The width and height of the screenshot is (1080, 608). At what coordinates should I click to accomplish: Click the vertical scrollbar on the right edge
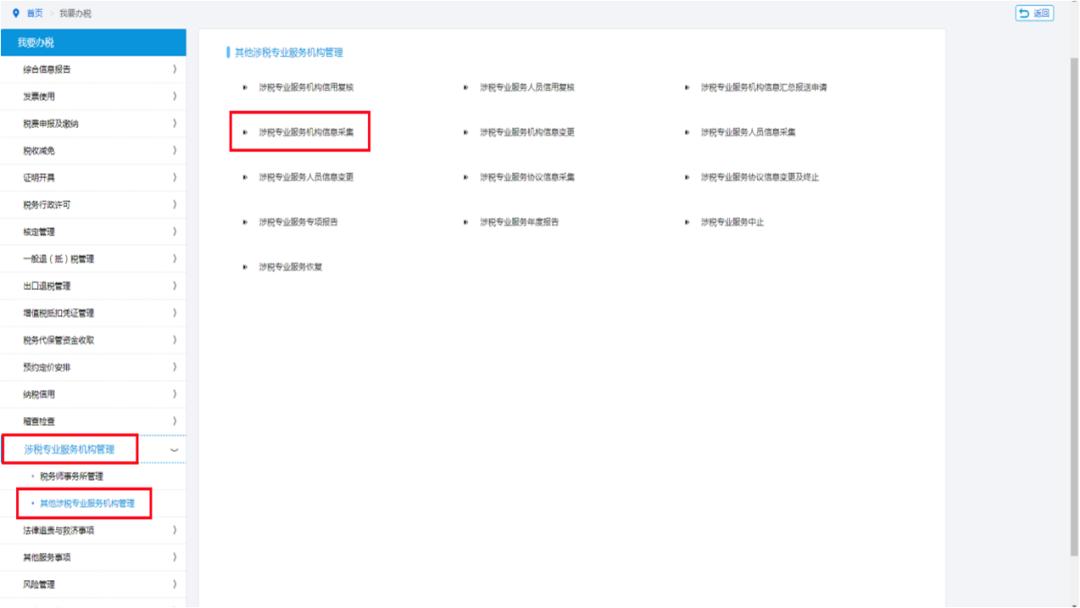1074,300
